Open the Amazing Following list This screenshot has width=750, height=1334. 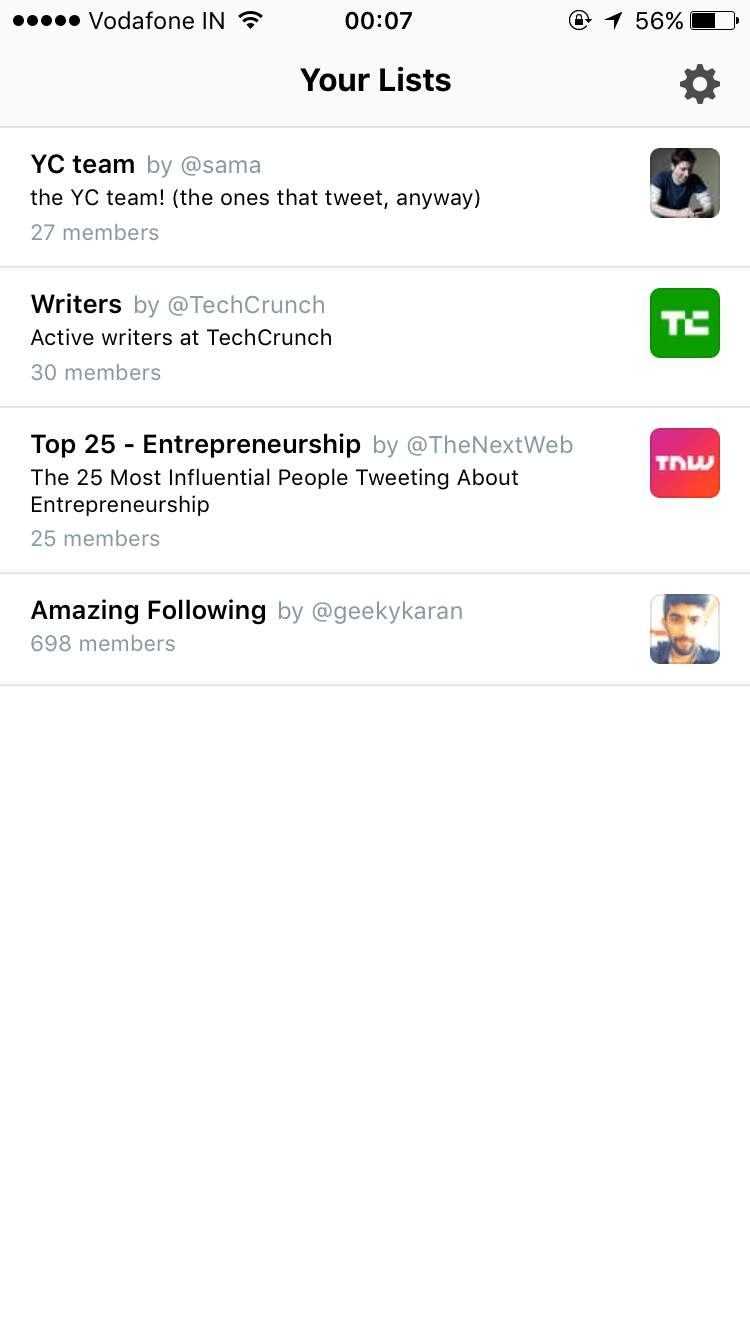[x=375, y=629]
